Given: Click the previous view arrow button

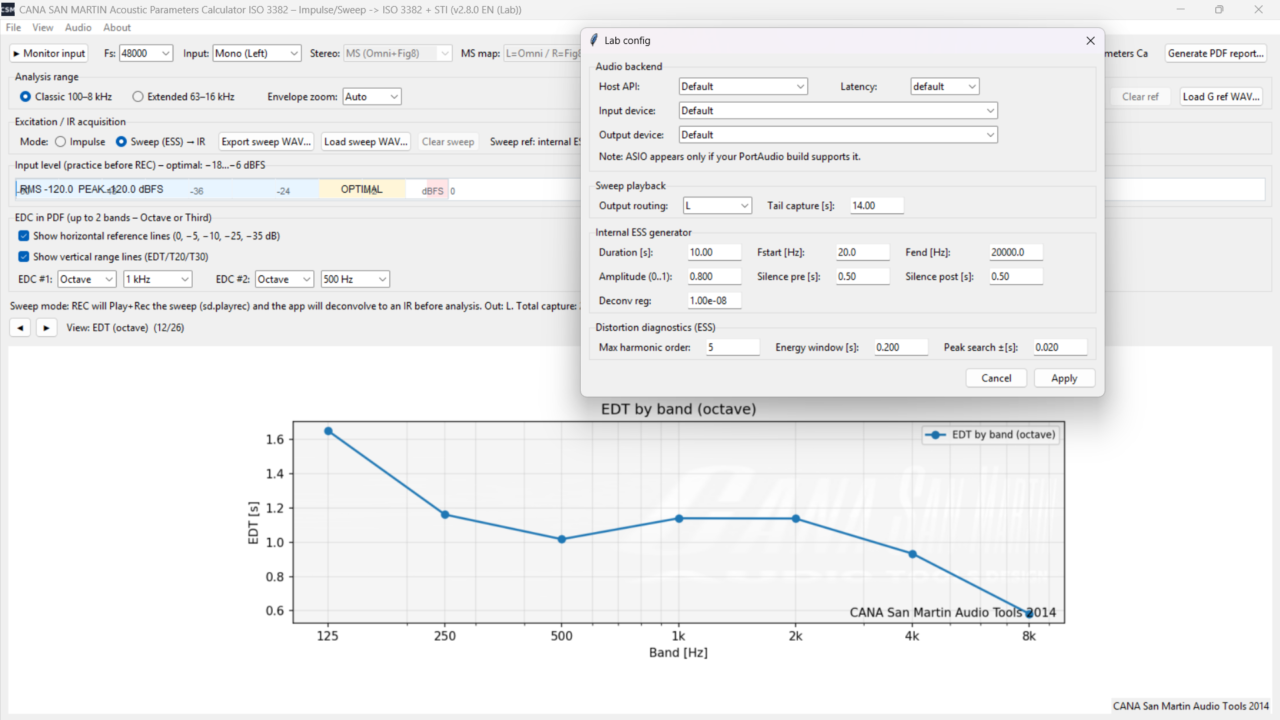Looking at the screenshot, I should tap(19, 328).
